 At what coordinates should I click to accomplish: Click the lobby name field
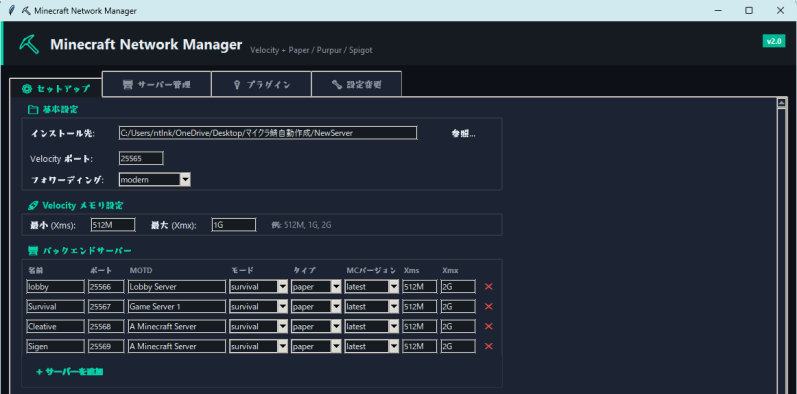coord(55,287)
